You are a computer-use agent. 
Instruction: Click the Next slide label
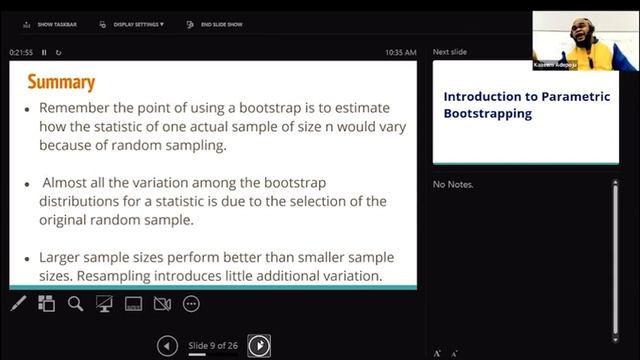coord(450,52)
